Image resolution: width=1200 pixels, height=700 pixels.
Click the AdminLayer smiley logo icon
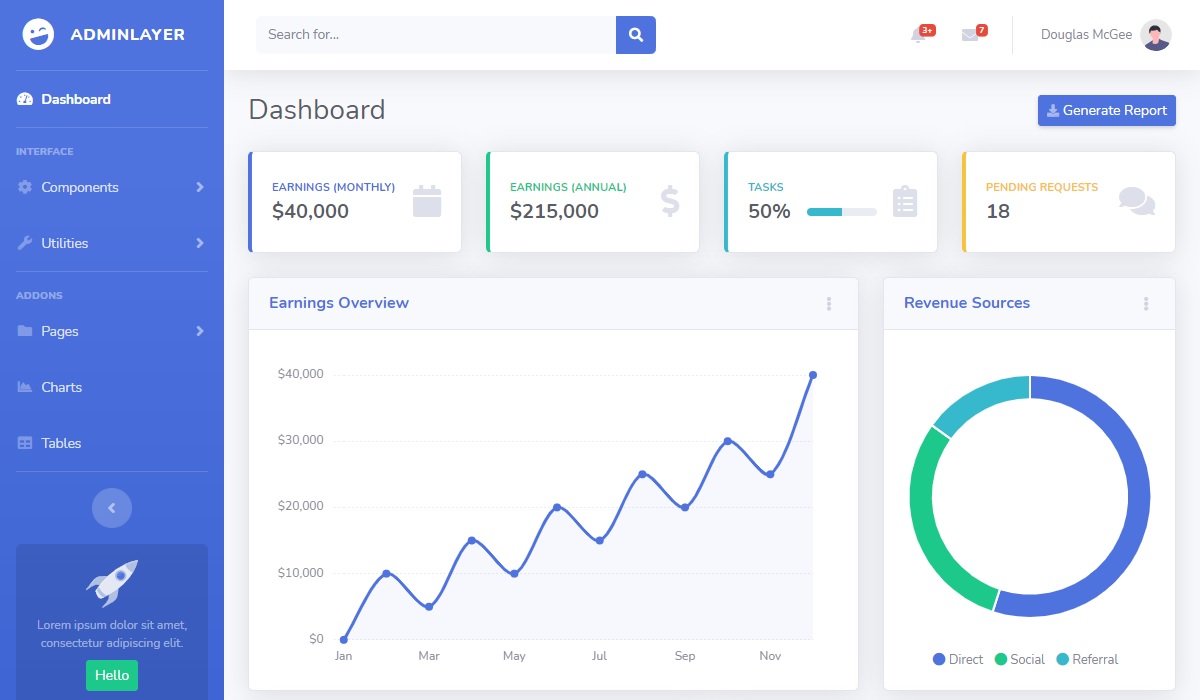coord(38,35)
